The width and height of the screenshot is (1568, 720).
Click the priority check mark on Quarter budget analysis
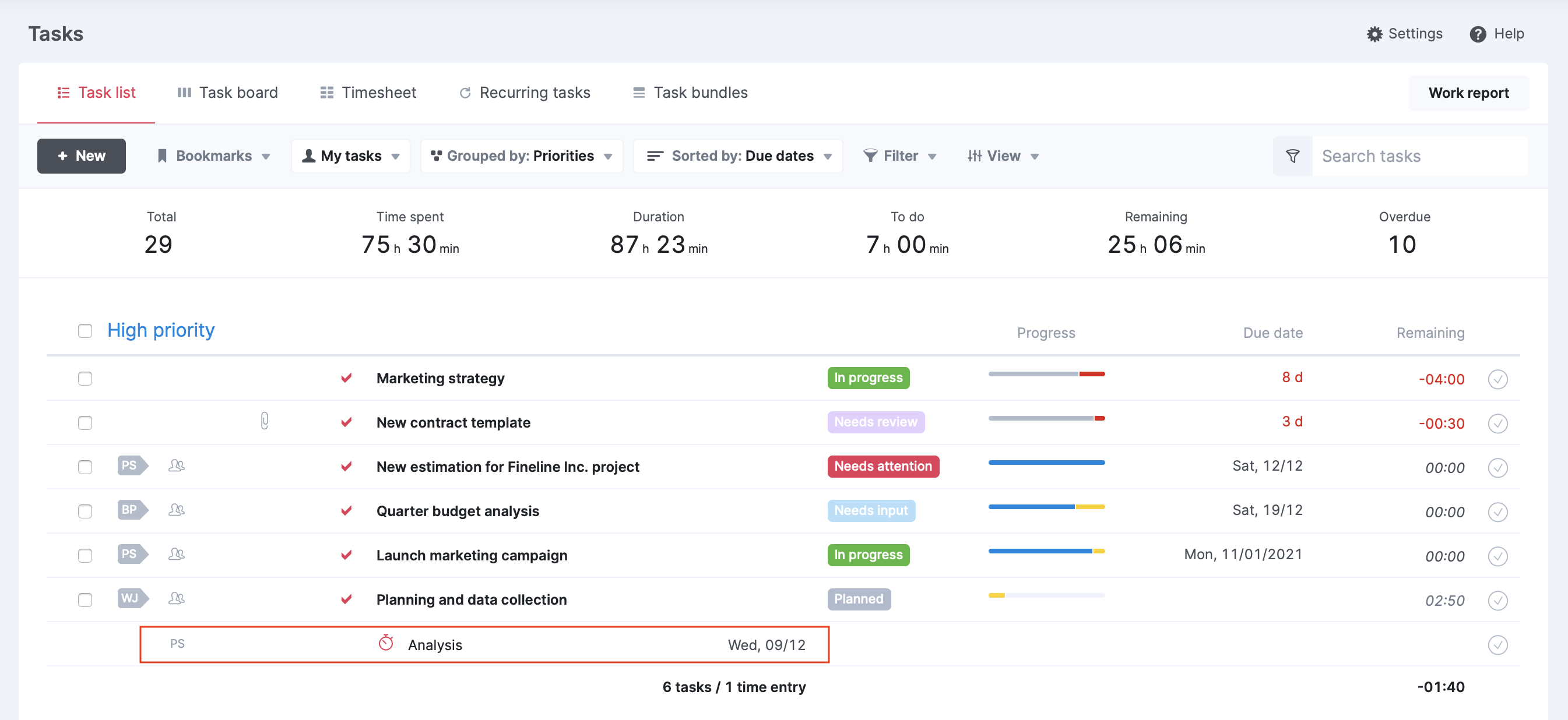346,511
